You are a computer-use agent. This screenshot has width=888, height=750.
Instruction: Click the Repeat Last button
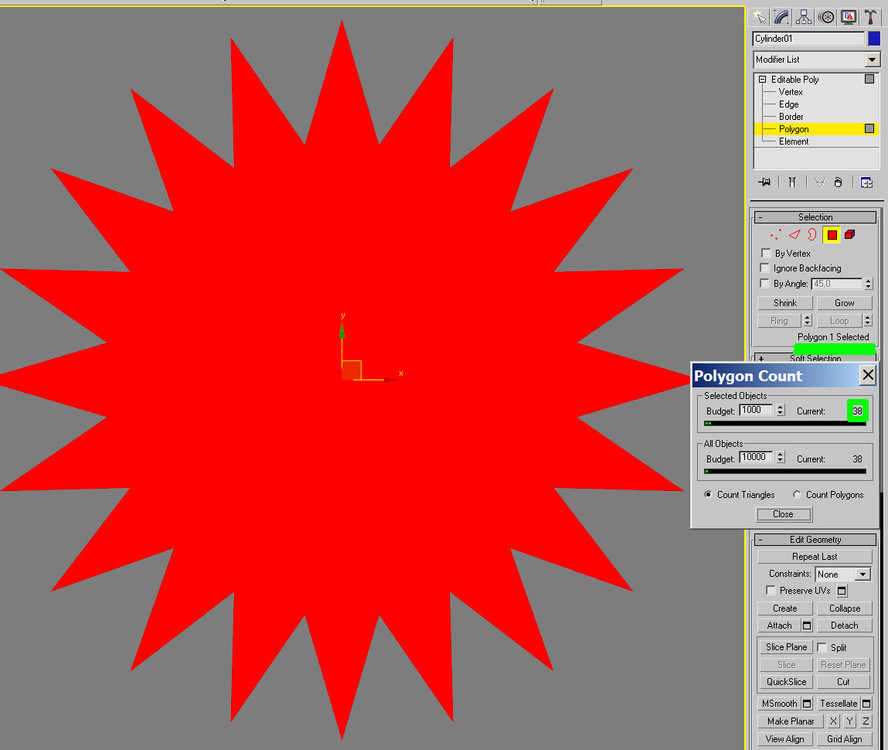point(814,557)
